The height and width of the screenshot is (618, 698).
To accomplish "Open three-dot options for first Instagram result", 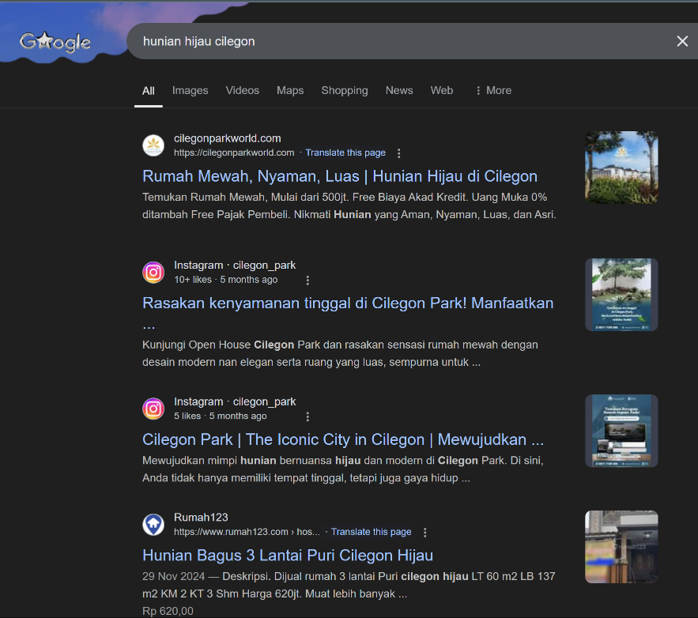I will tap(307, 280).
